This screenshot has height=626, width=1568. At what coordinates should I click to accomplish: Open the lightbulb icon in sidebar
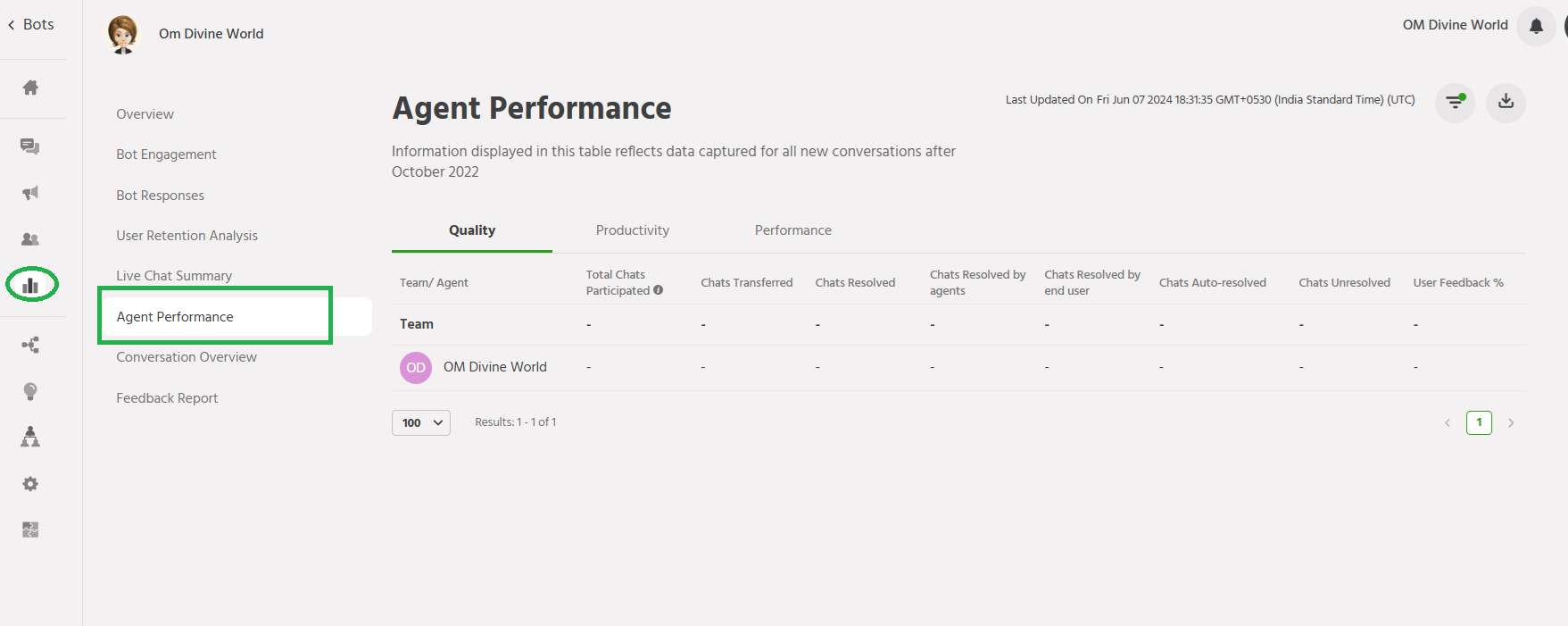click(30, 391)
